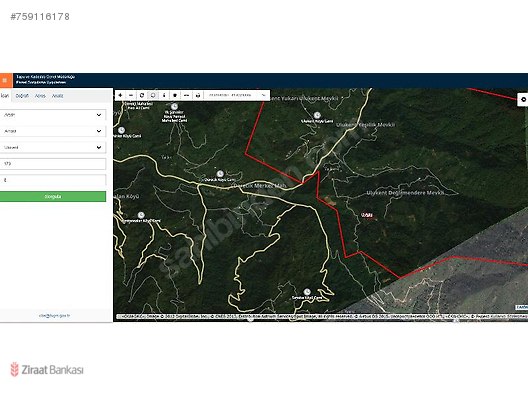Viewport: 528px width, 396px height.
Task: Switch to the Adres tab
Action: coord(40,96)
